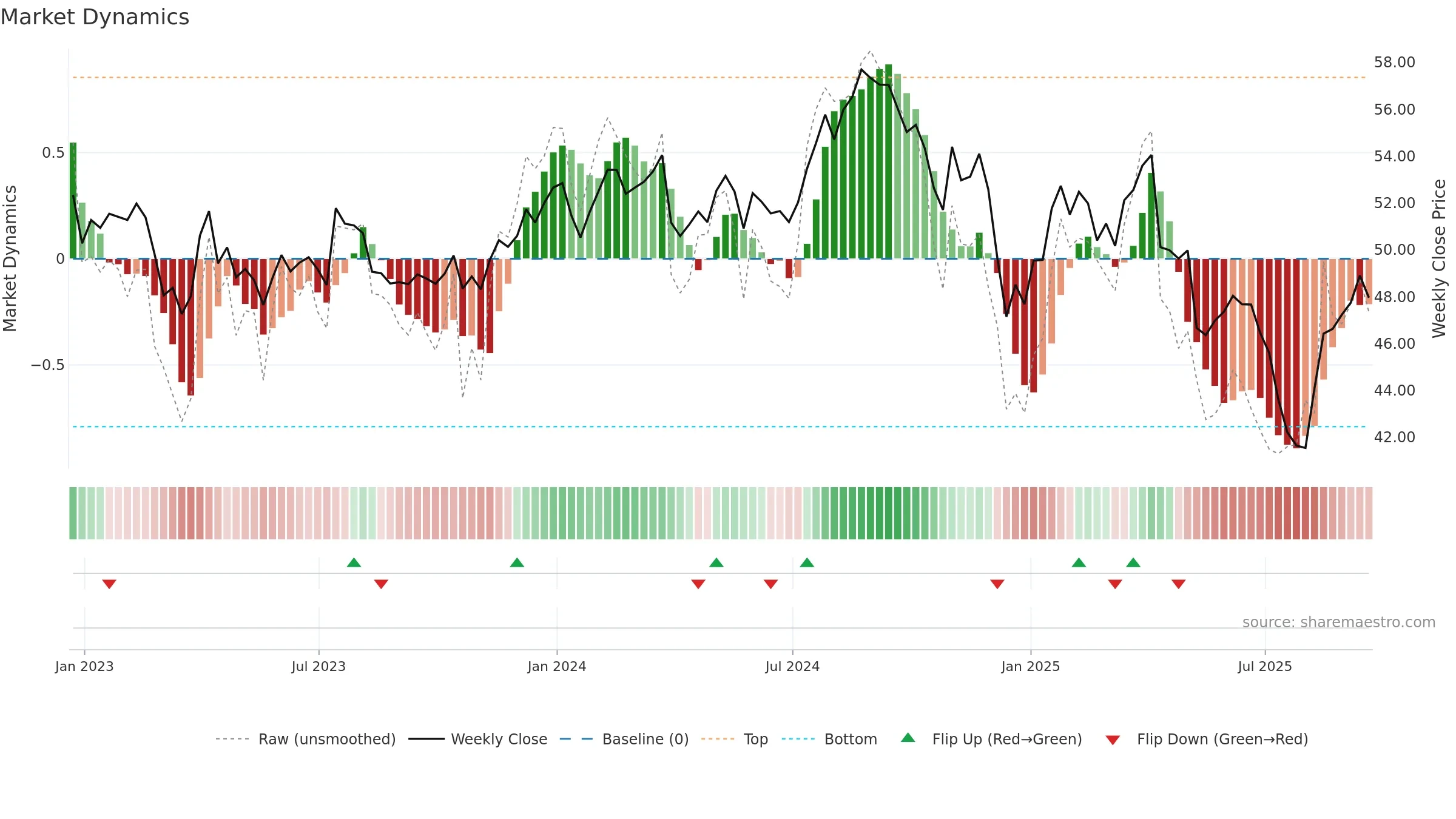Click the Jul 2023 axis label
The height and width of the screenshot is (819, 1456).
318,666
